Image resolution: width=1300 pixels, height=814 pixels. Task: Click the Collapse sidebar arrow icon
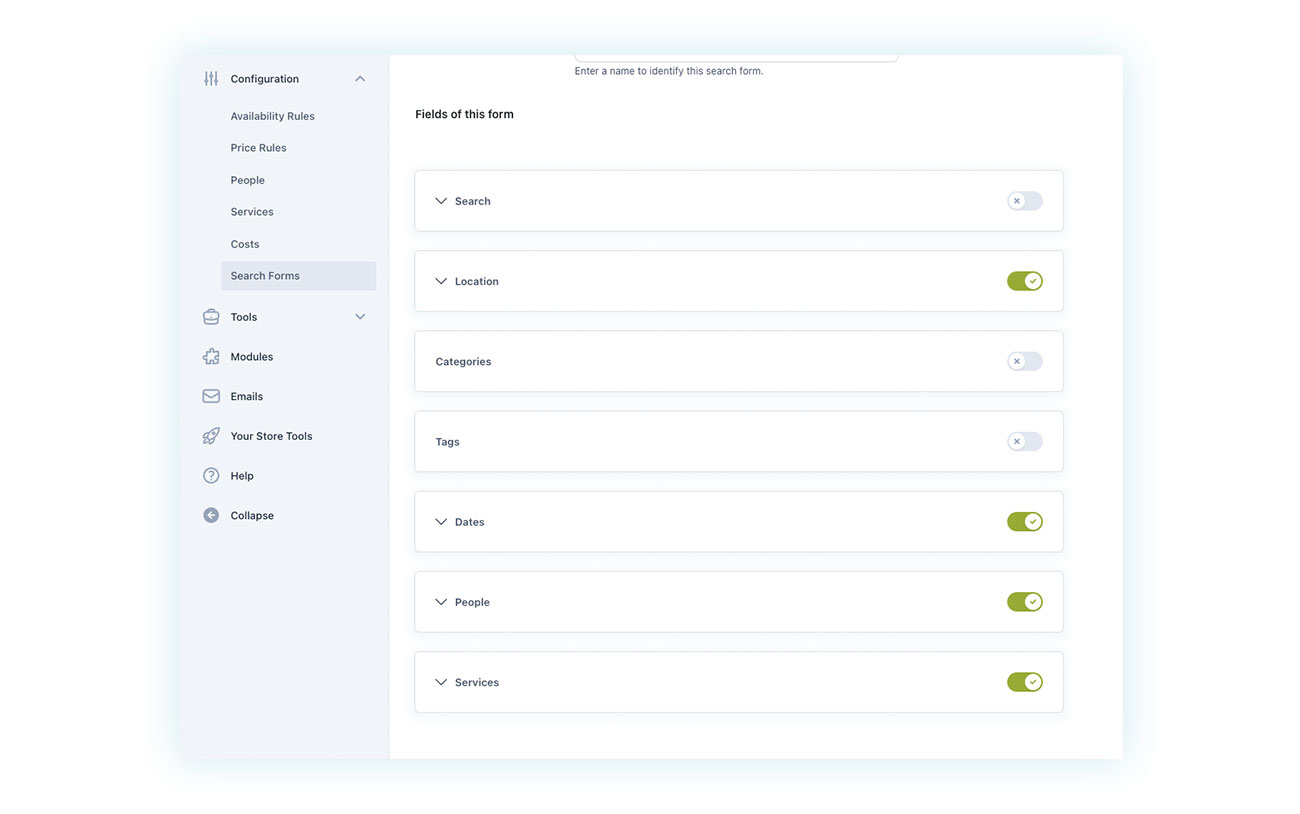[x=211, y=514]
